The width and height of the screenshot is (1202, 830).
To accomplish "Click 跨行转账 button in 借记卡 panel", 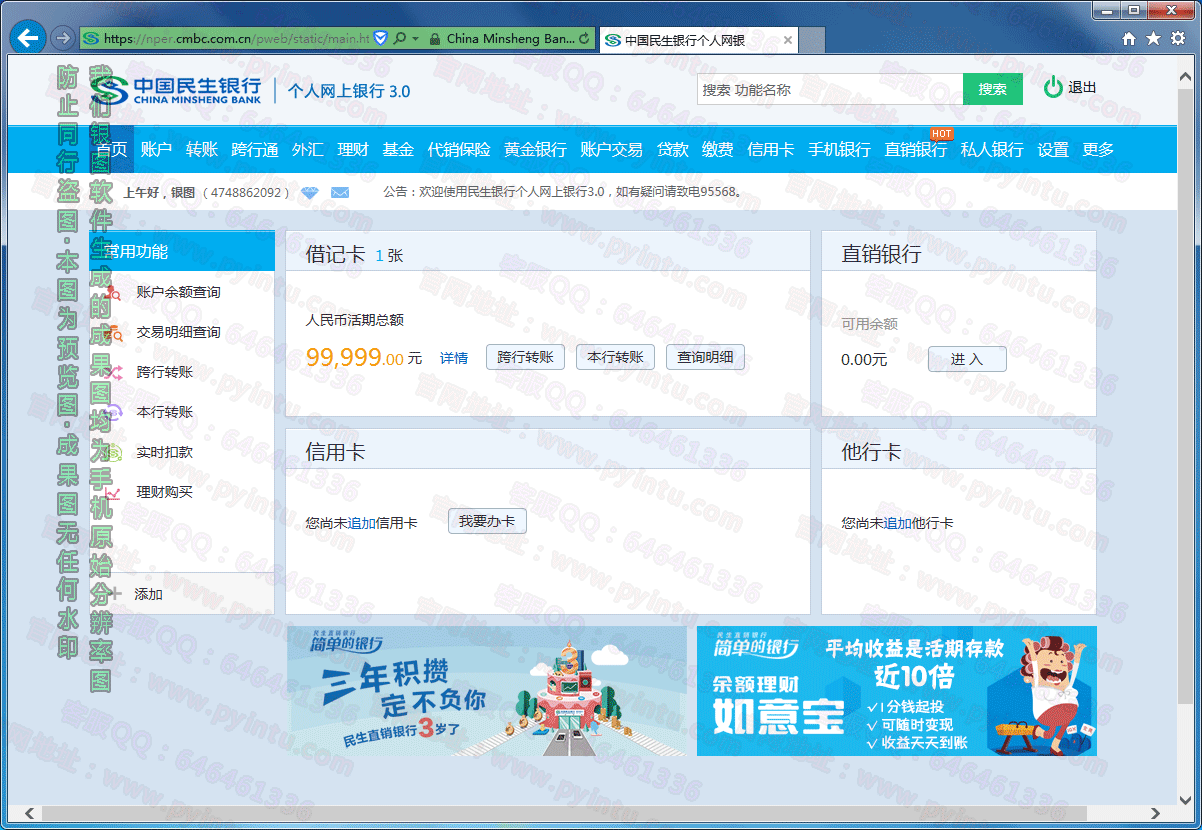I will [x=526, y=357].
